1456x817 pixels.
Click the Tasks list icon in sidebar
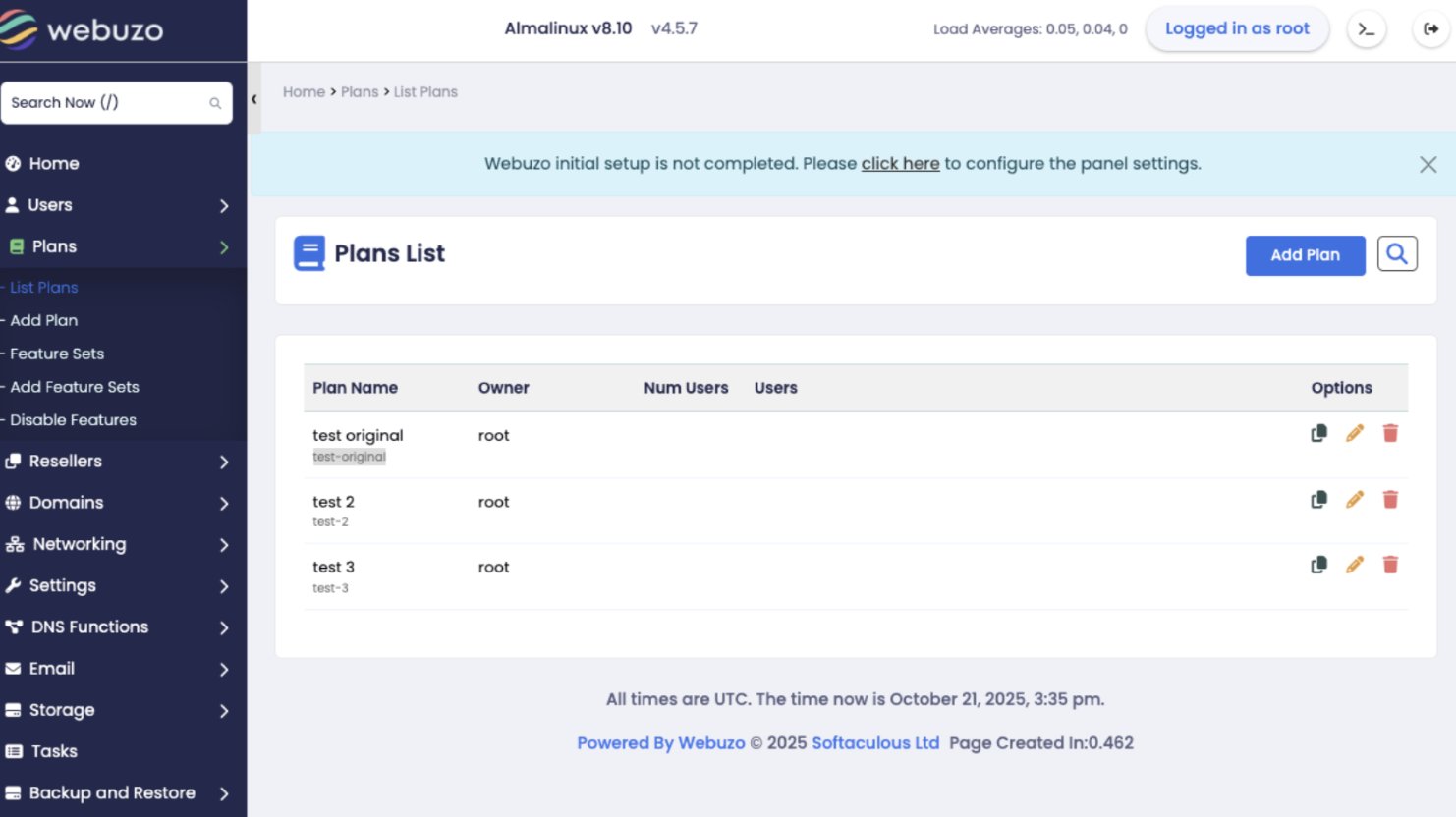pyautogui.click(x=14, y=751)
